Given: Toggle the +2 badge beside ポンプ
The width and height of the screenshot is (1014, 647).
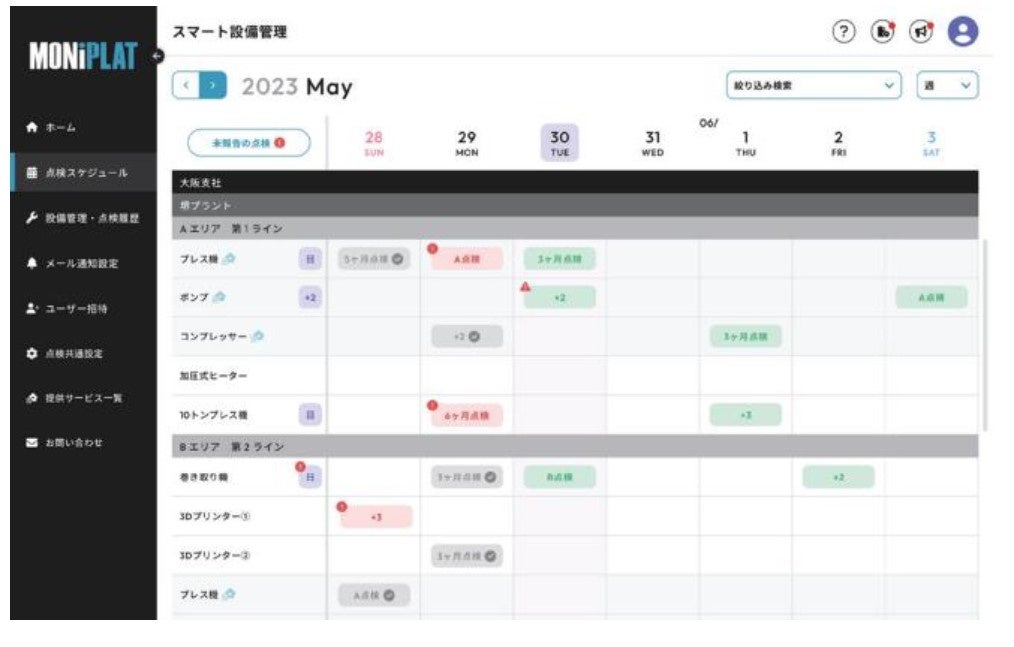Looking at the screenshot, I should 310,298.
